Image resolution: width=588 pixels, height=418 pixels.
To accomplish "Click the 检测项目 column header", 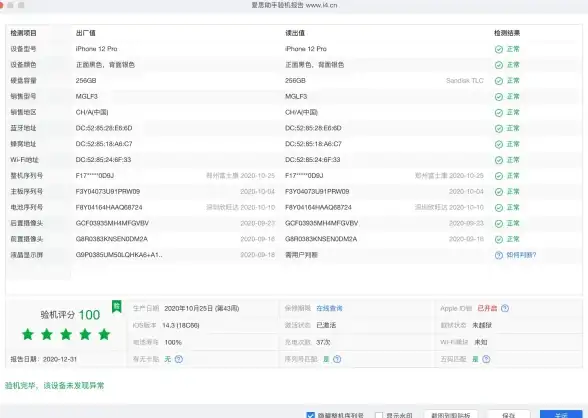I will (x=23, y=33).
